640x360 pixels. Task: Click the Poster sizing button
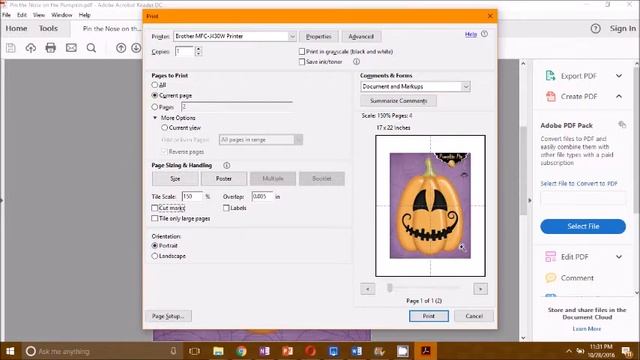(x=224, y=179)
